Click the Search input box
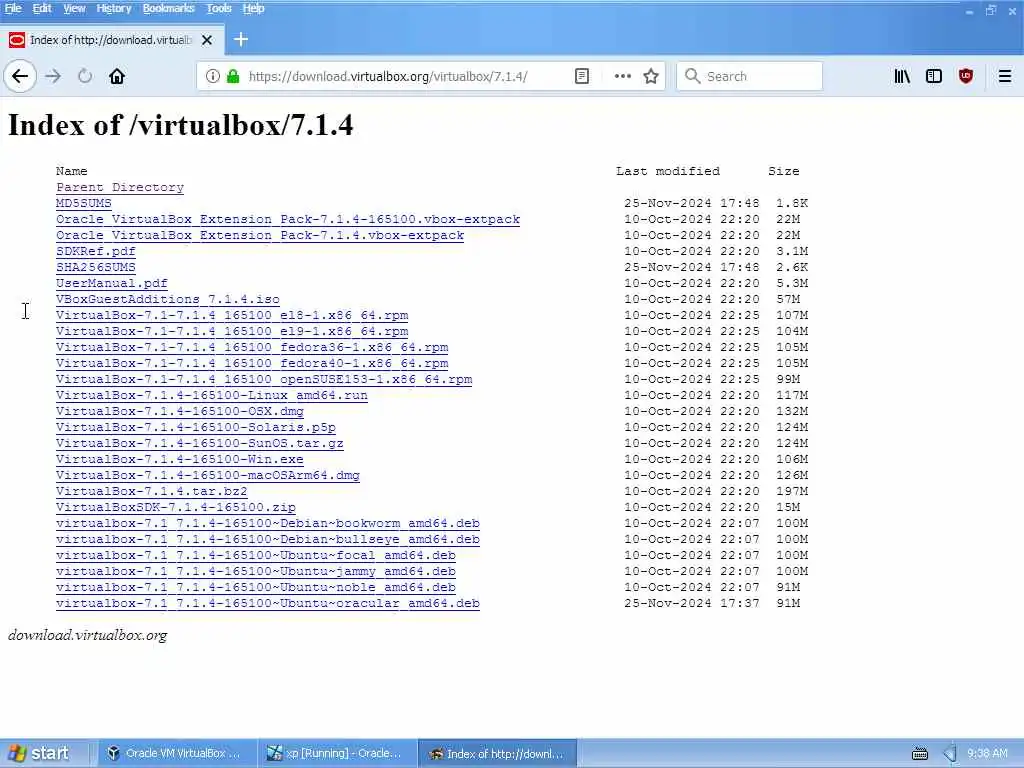 coord(749,76)
